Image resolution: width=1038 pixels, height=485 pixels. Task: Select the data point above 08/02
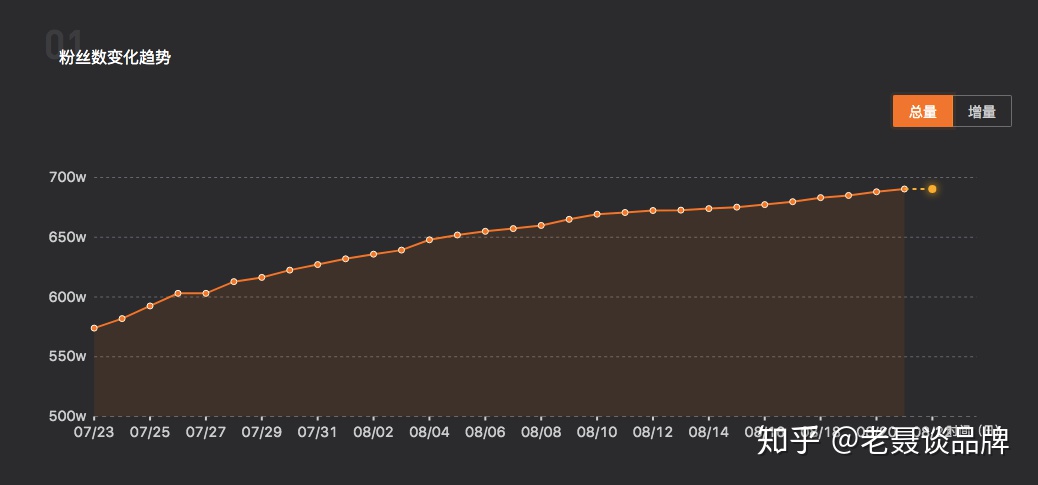(x=373, y=254)
